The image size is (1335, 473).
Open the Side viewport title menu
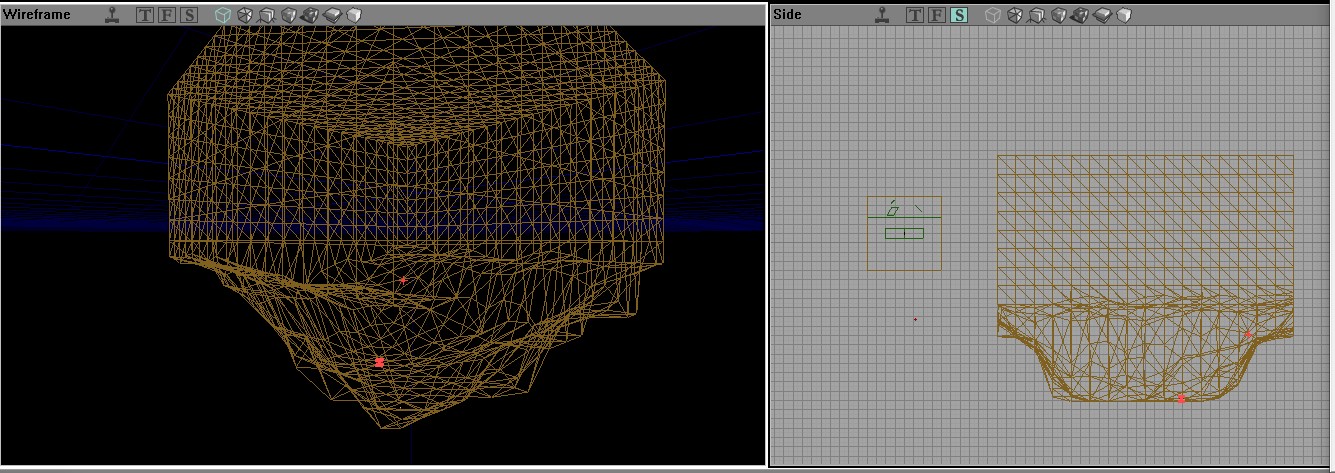[787, 15]
